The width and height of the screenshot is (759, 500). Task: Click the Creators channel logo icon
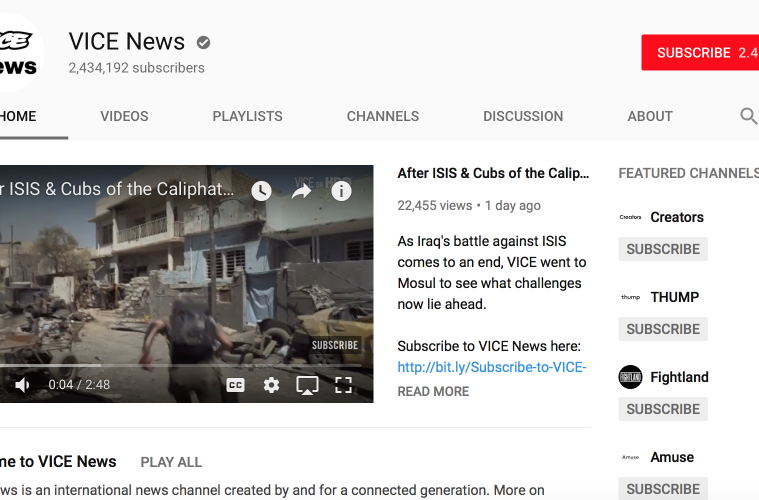630,217
